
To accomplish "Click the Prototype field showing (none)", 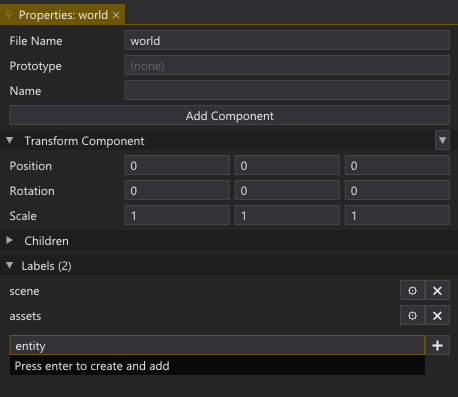I will (287, 65).
